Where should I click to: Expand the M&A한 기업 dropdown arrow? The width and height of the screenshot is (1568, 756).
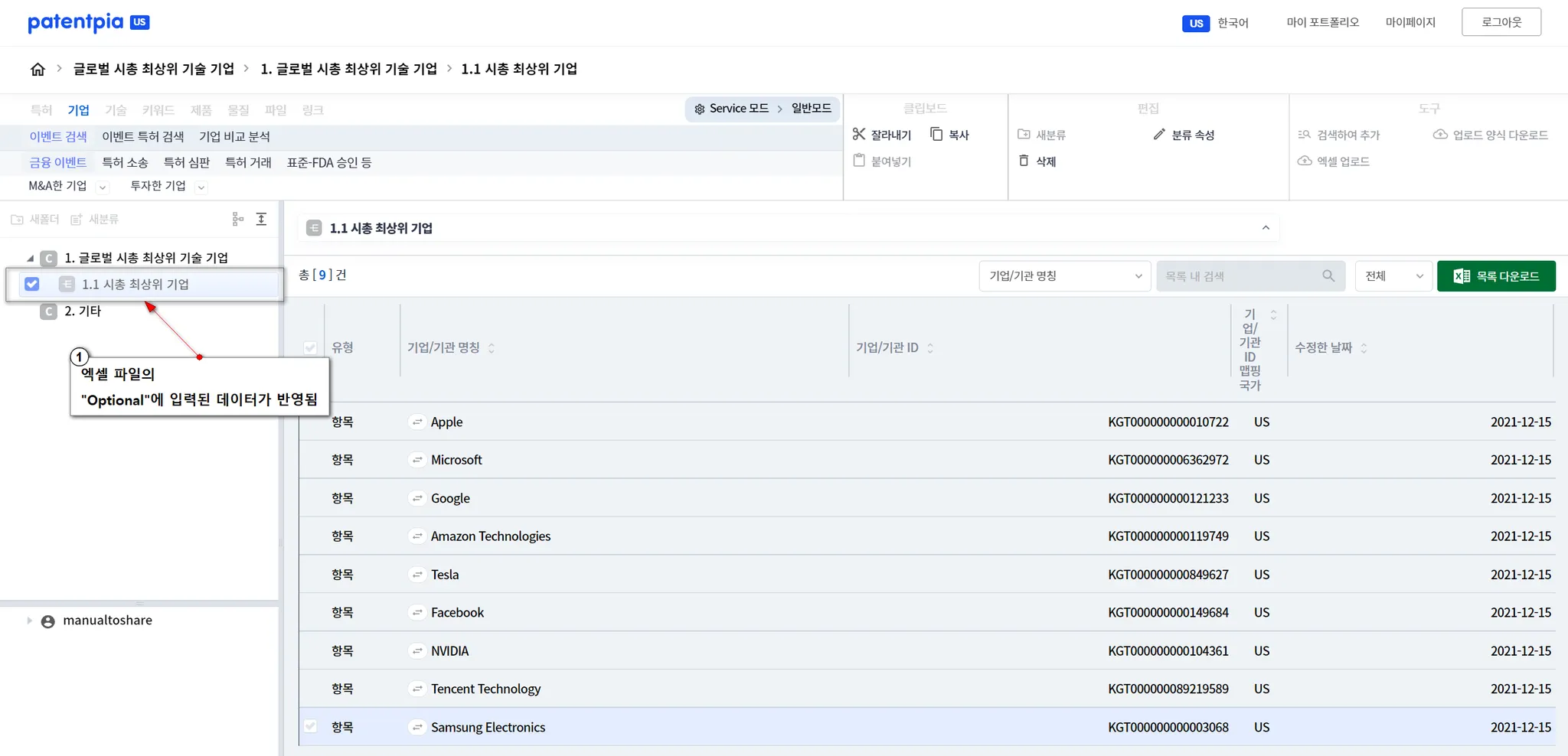pos(103,187)
